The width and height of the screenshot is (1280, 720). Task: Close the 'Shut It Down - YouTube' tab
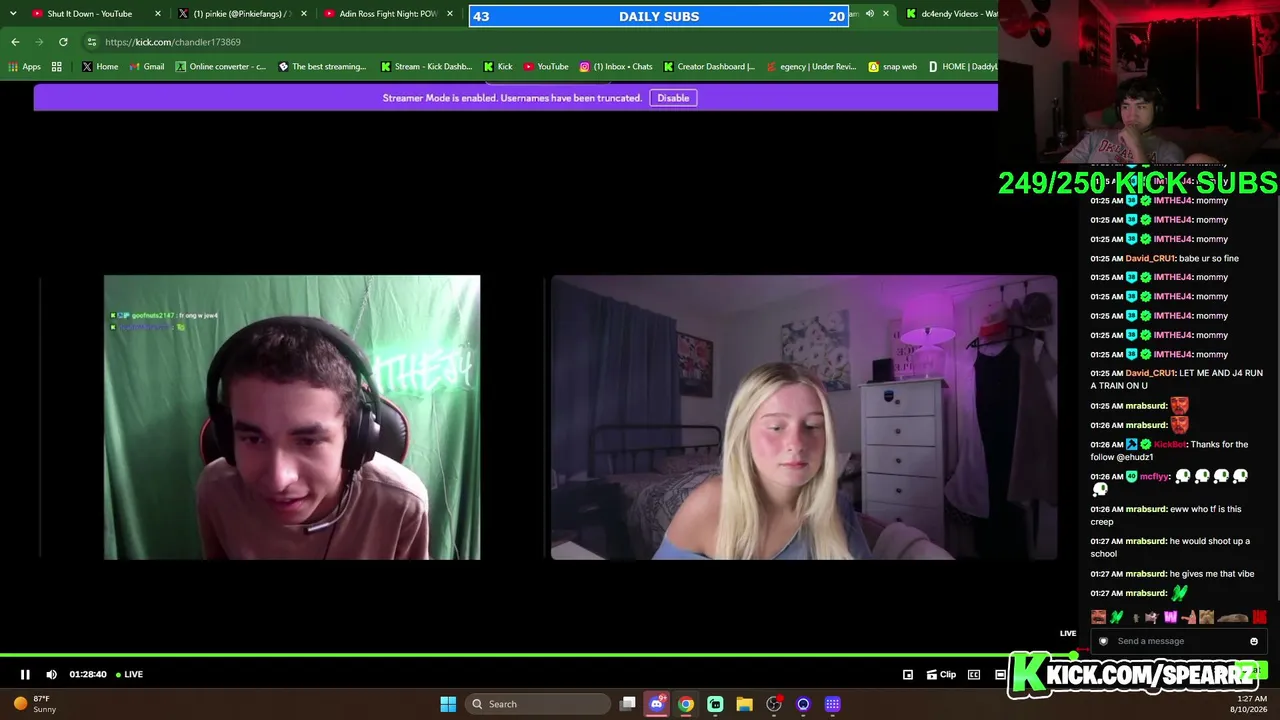pyautogui.click(x=157, y=14)
